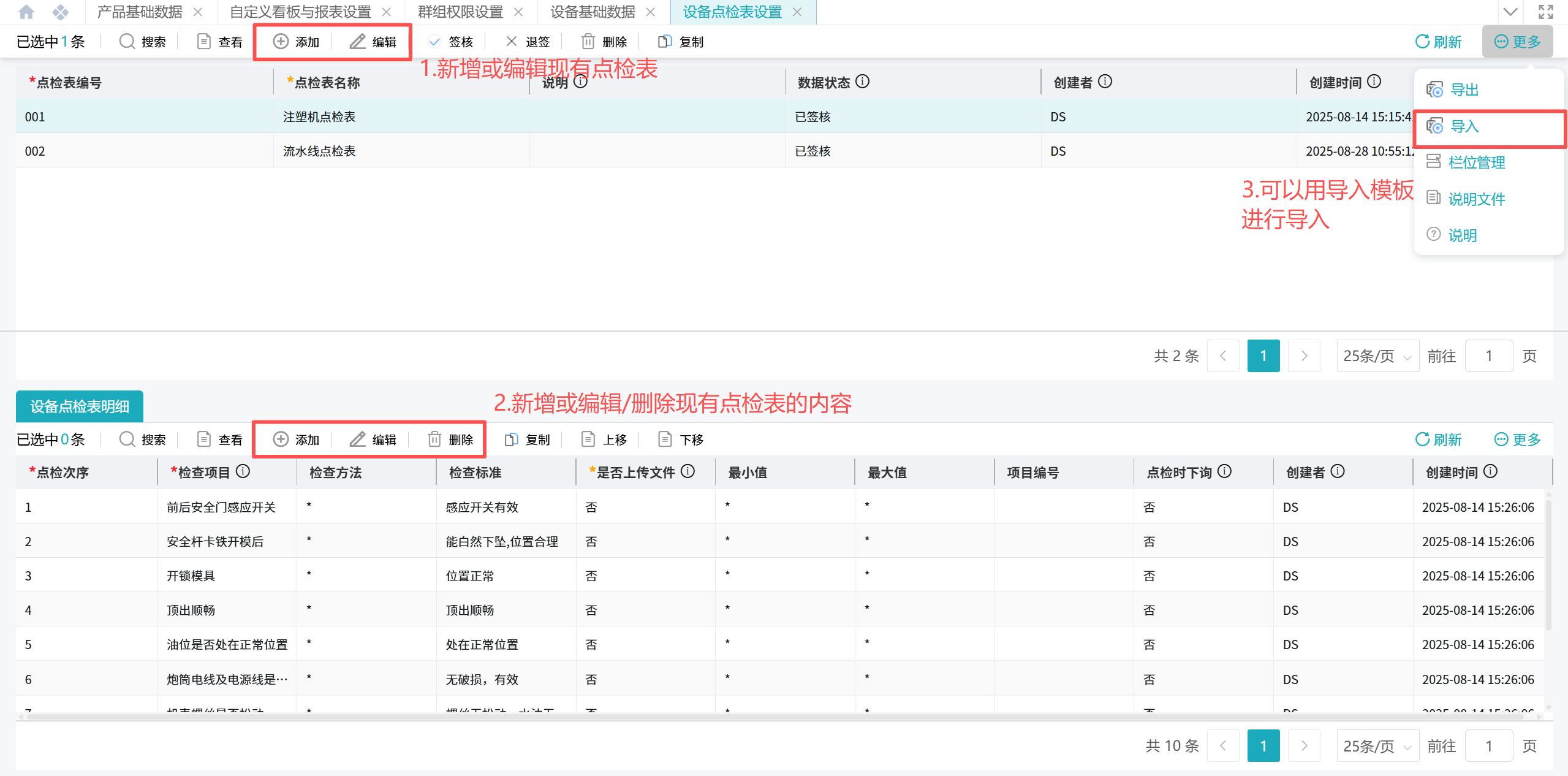Switch to the 产品基础数据 tab
The width and height of the screenshot is (1568, 776).
[x=140, y=12]
